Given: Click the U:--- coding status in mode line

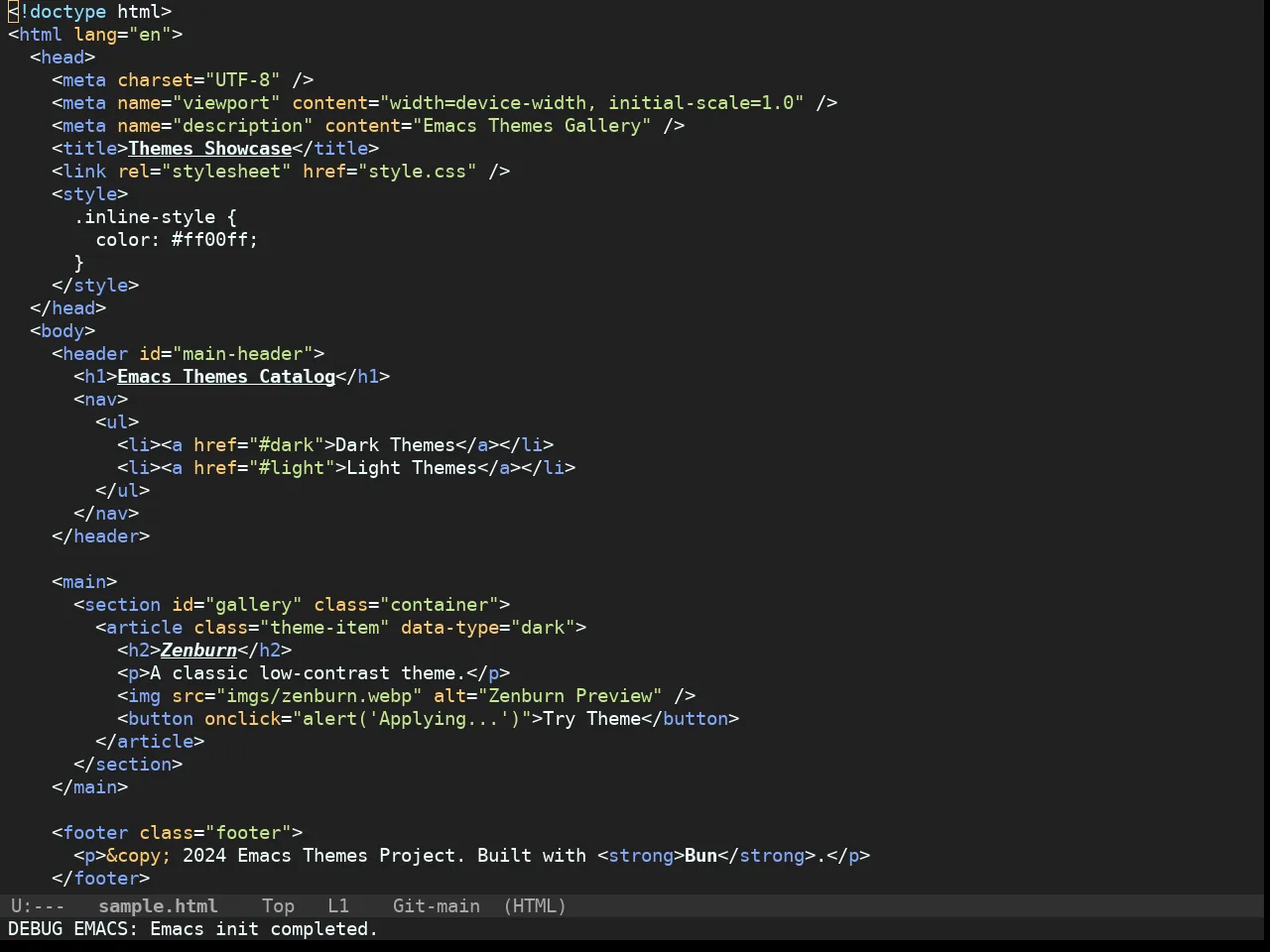Looking at the screenshot, I should 38,906.
